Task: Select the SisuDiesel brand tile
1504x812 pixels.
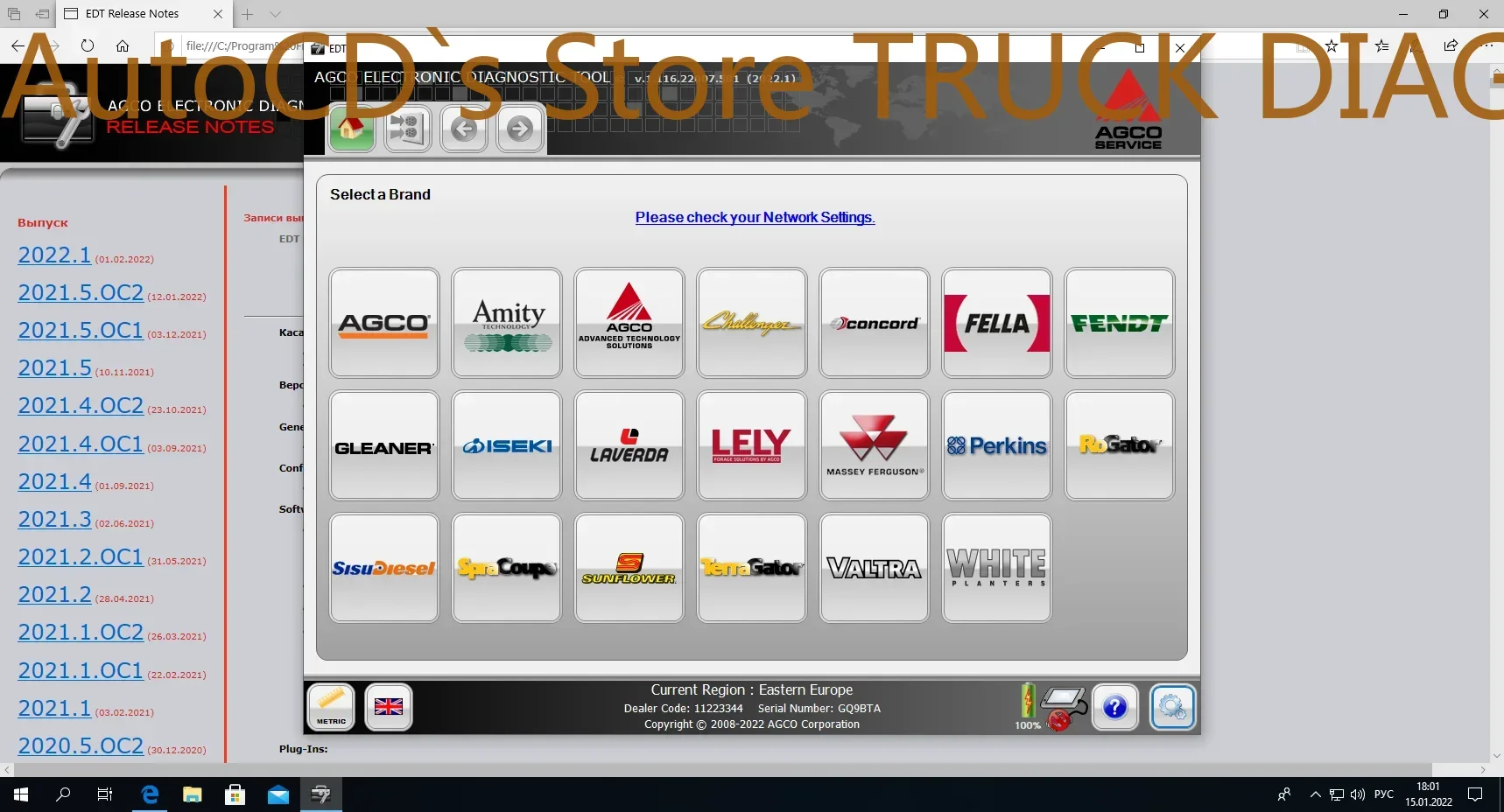Action: [x=384, y=568]
